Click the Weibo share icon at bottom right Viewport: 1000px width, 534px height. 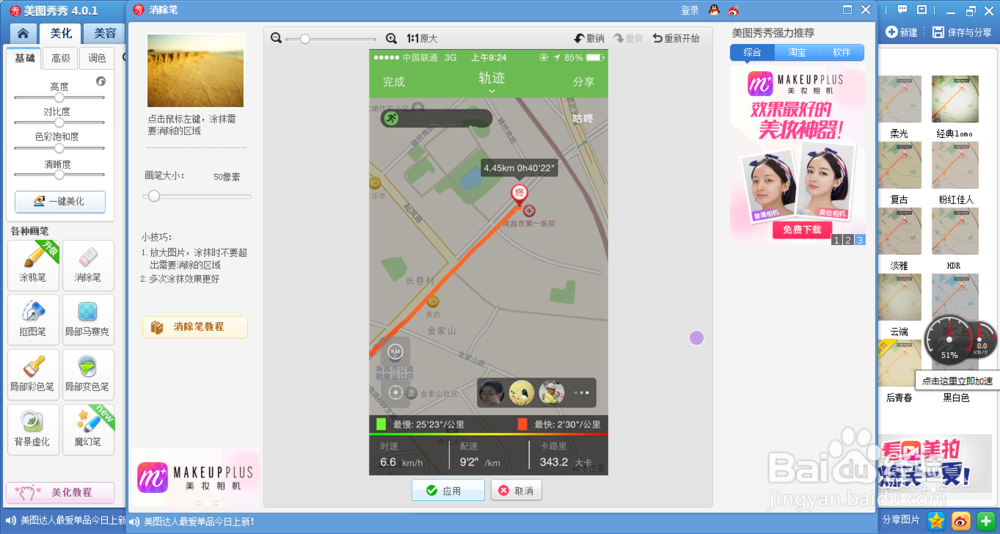point(961,520)
